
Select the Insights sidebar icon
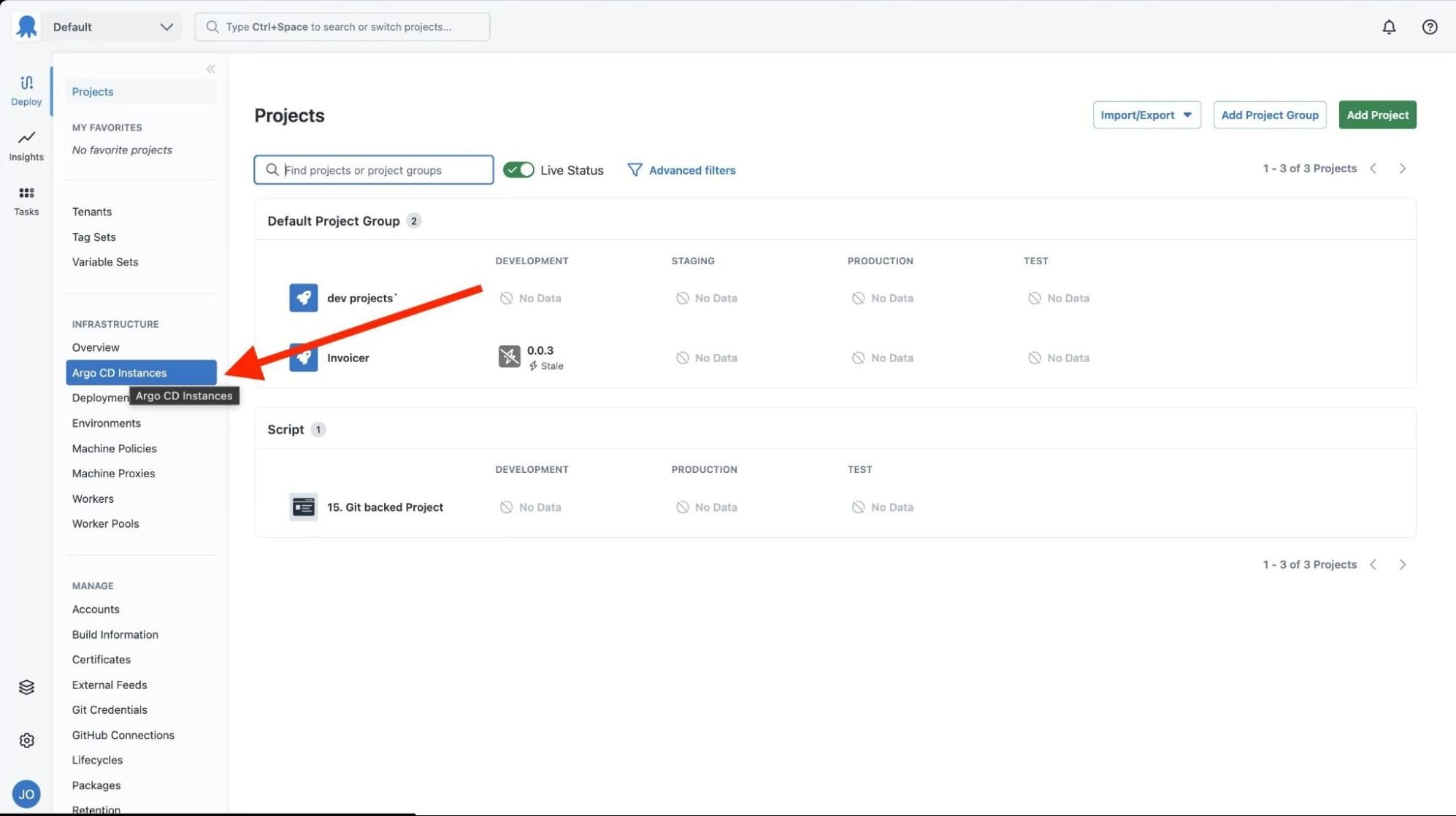[x=26, y=144]
